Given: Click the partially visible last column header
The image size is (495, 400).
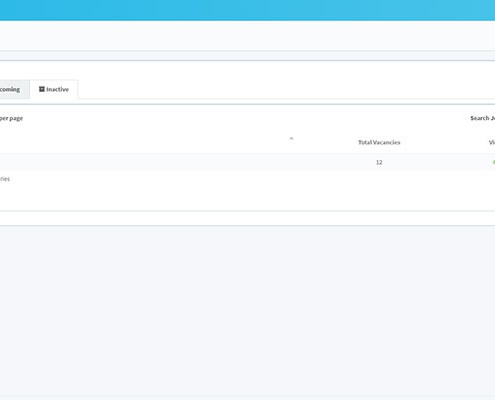Looking at the screenshot, I should click(x=492, y=142).
